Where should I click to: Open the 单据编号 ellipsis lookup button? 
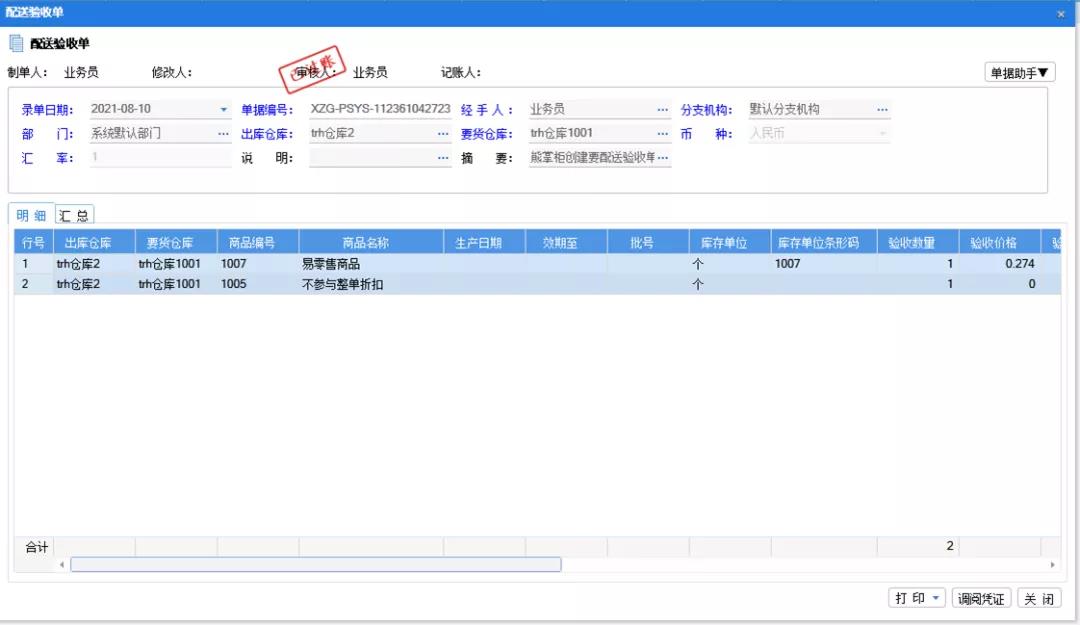point(443,110)
